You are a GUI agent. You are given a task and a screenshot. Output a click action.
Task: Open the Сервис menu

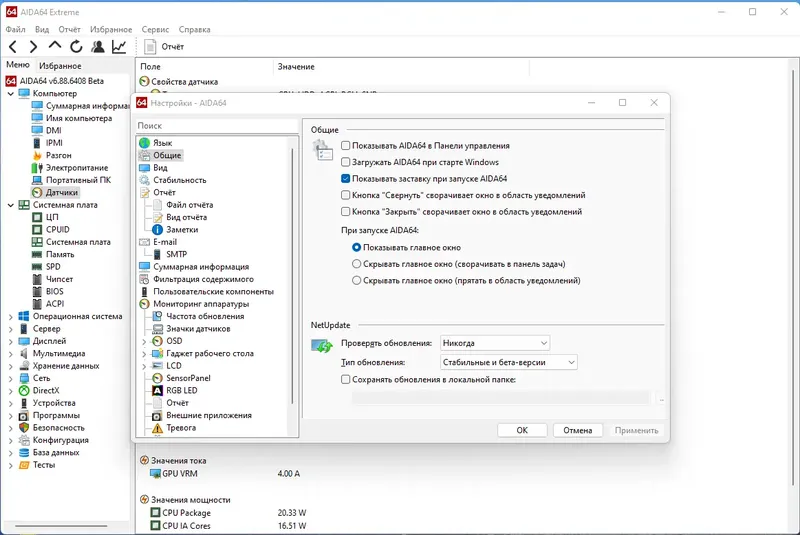(155, 30)
